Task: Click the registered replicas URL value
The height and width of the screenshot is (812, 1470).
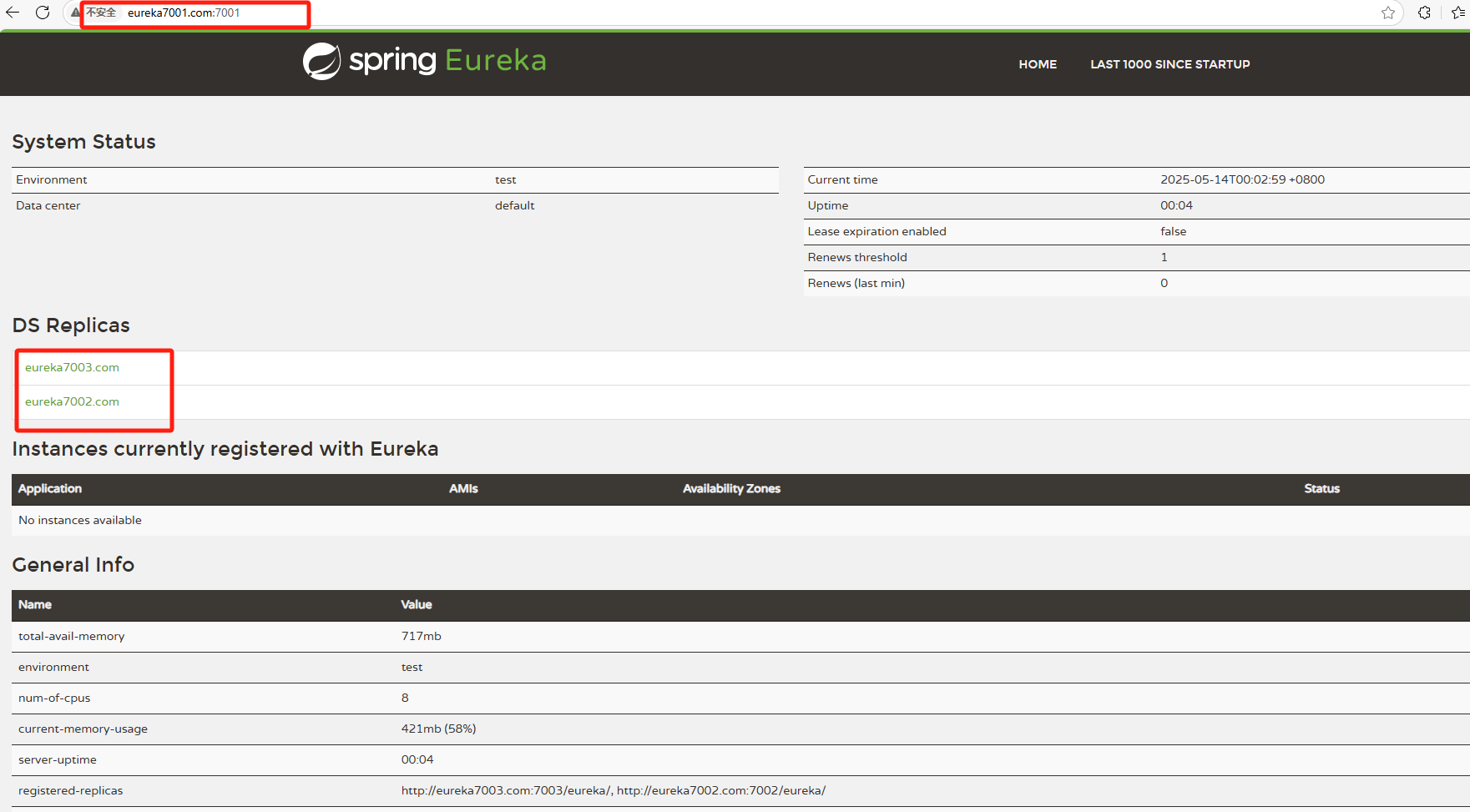Action: point(614,790)
